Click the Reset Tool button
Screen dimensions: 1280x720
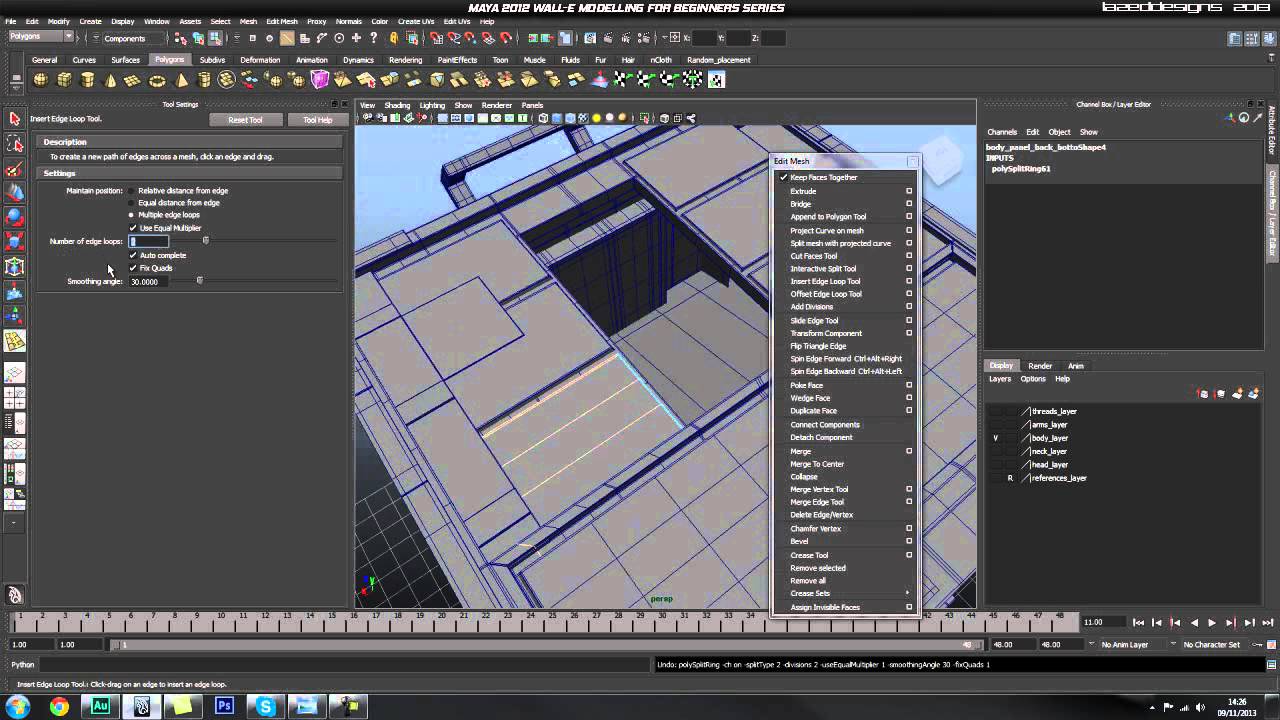click(245, 120)
